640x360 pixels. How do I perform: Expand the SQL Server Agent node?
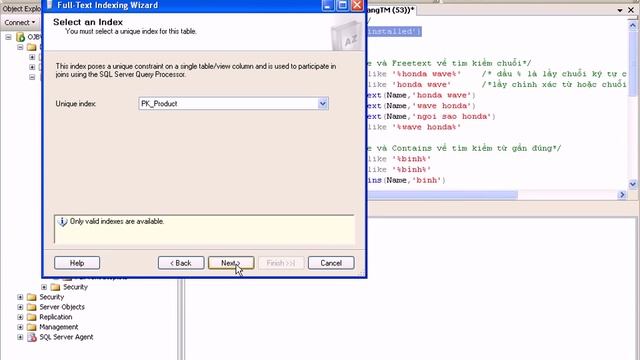[20, 337]
